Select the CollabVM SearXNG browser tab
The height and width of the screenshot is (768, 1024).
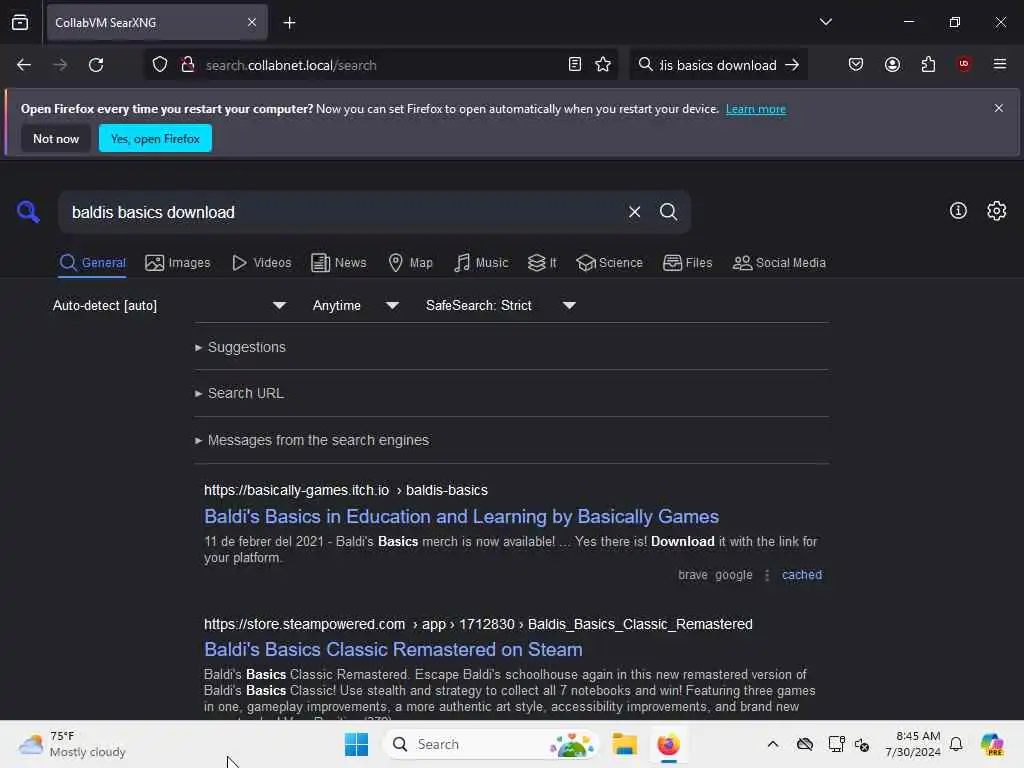click(x=157, y=23)
